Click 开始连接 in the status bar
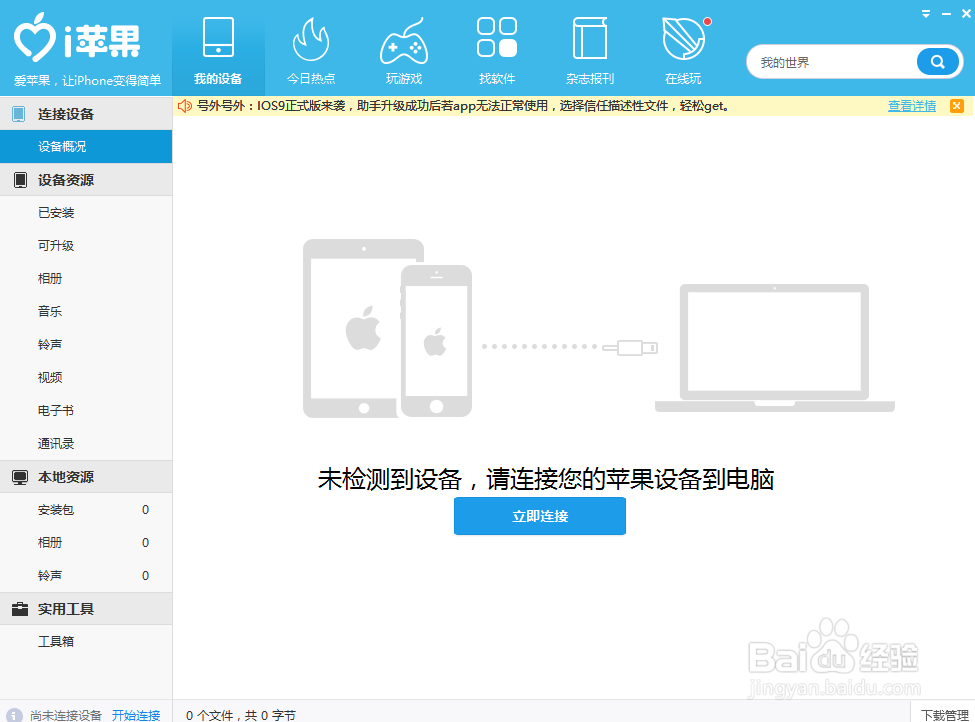This screenshot has height=722, width=975. (136, 713)
